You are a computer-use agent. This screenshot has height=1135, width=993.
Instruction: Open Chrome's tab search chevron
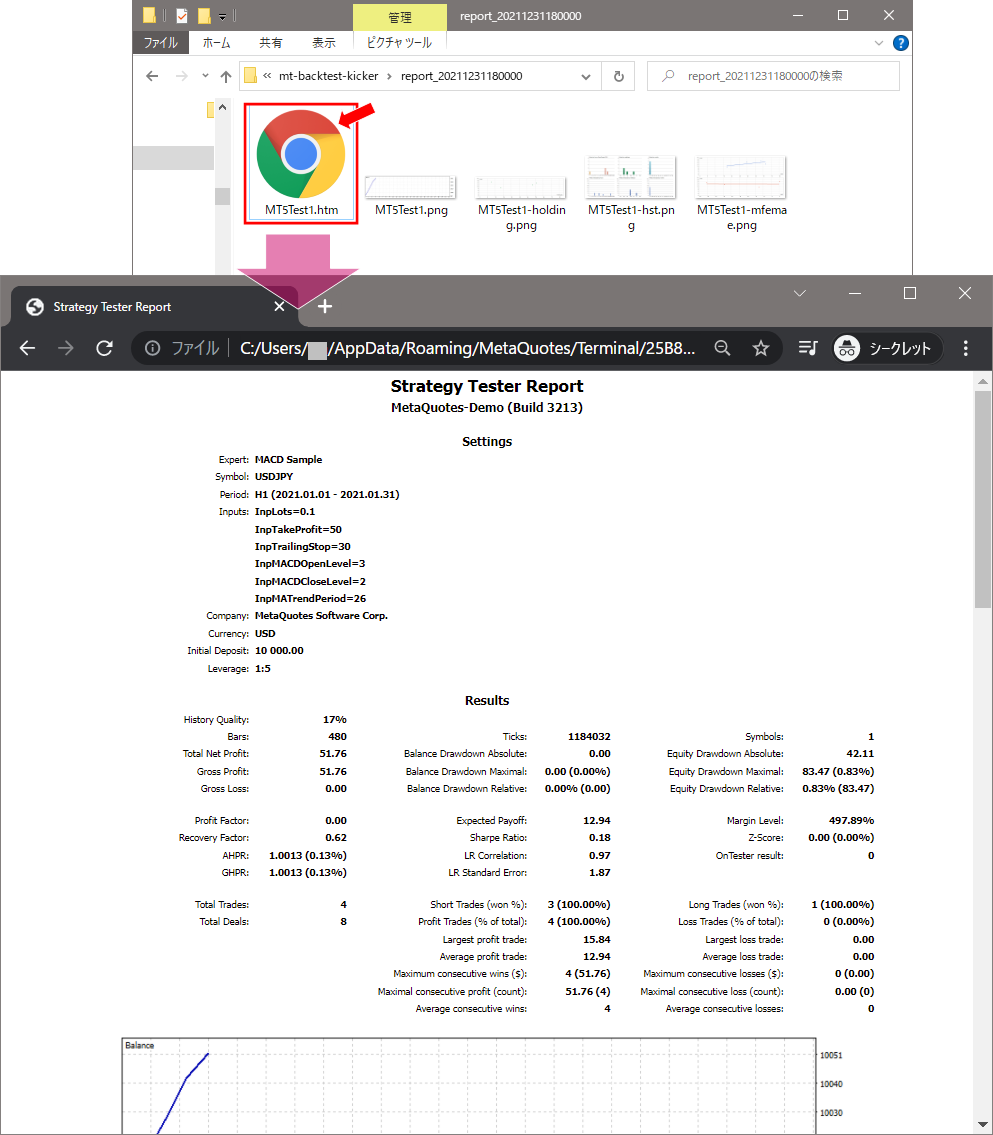coord(800,293)
